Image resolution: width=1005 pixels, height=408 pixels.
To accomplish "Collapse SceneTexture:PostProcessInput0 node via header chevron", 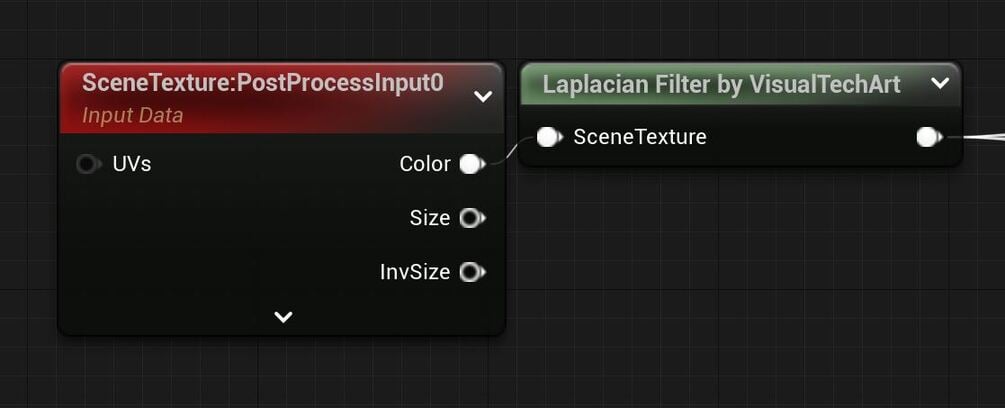I will [x=483, y=97].
